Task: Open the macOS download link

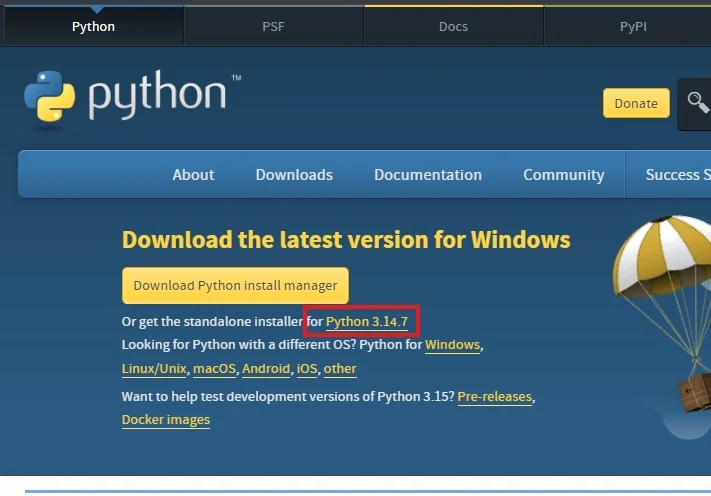Action: (x=214, y=369)
